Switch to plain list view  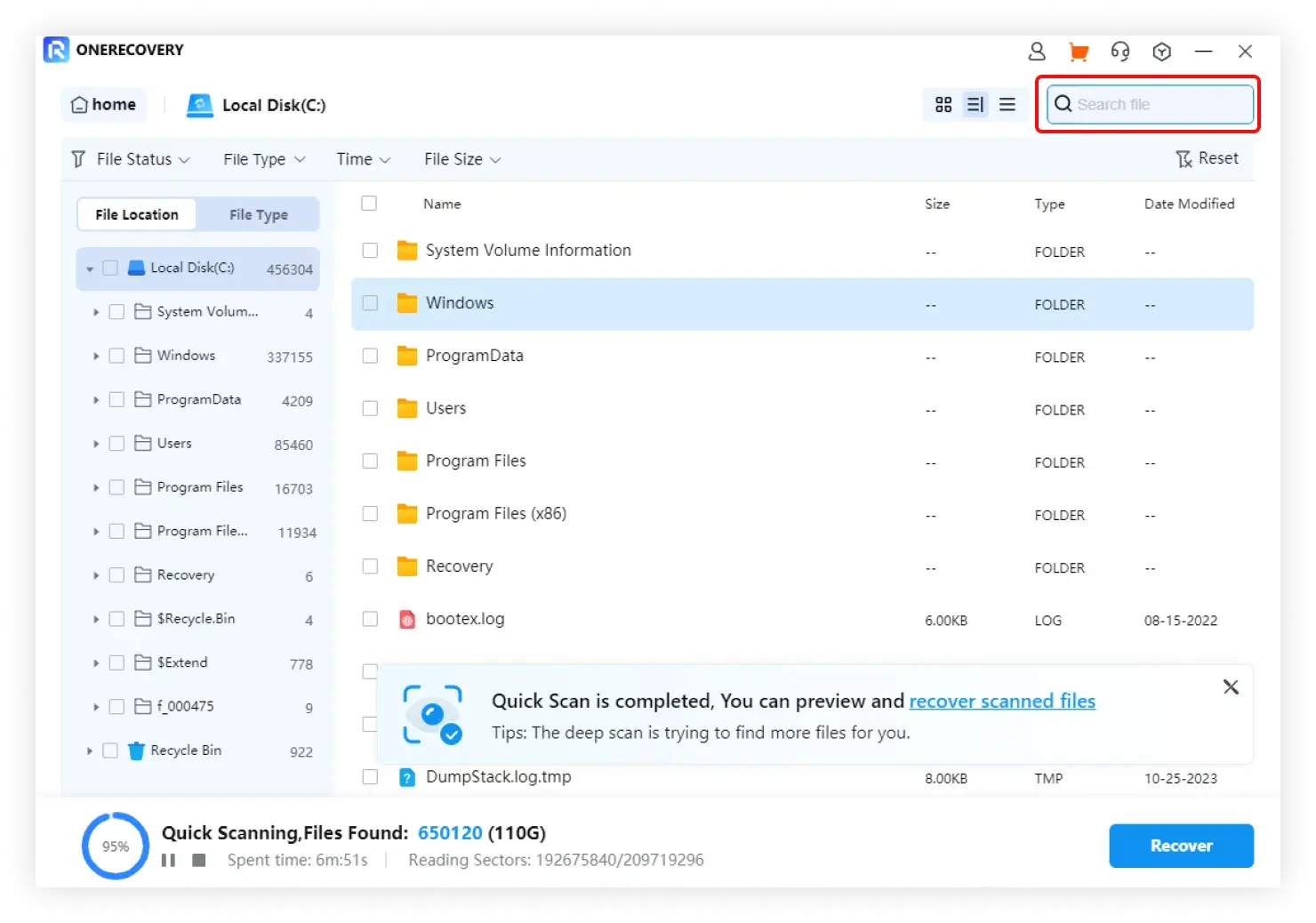click(x=1007, y=105)
